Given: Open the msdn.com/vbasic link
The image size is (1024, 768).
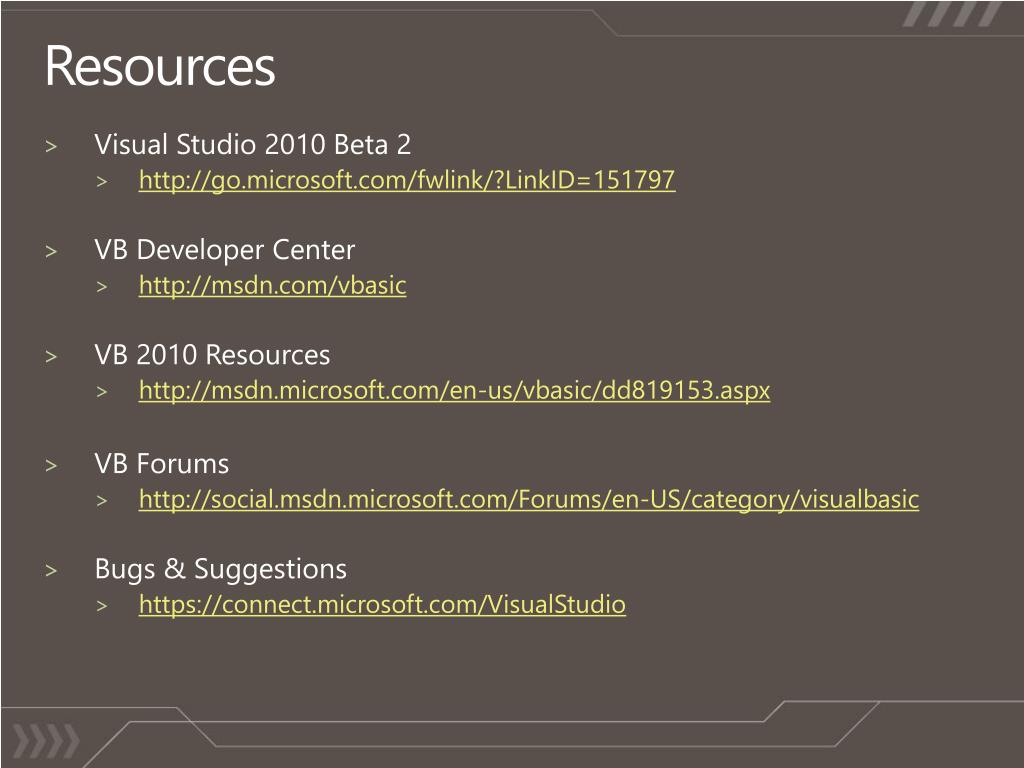Looking at the screenshot, I should (x=272, y=285).
